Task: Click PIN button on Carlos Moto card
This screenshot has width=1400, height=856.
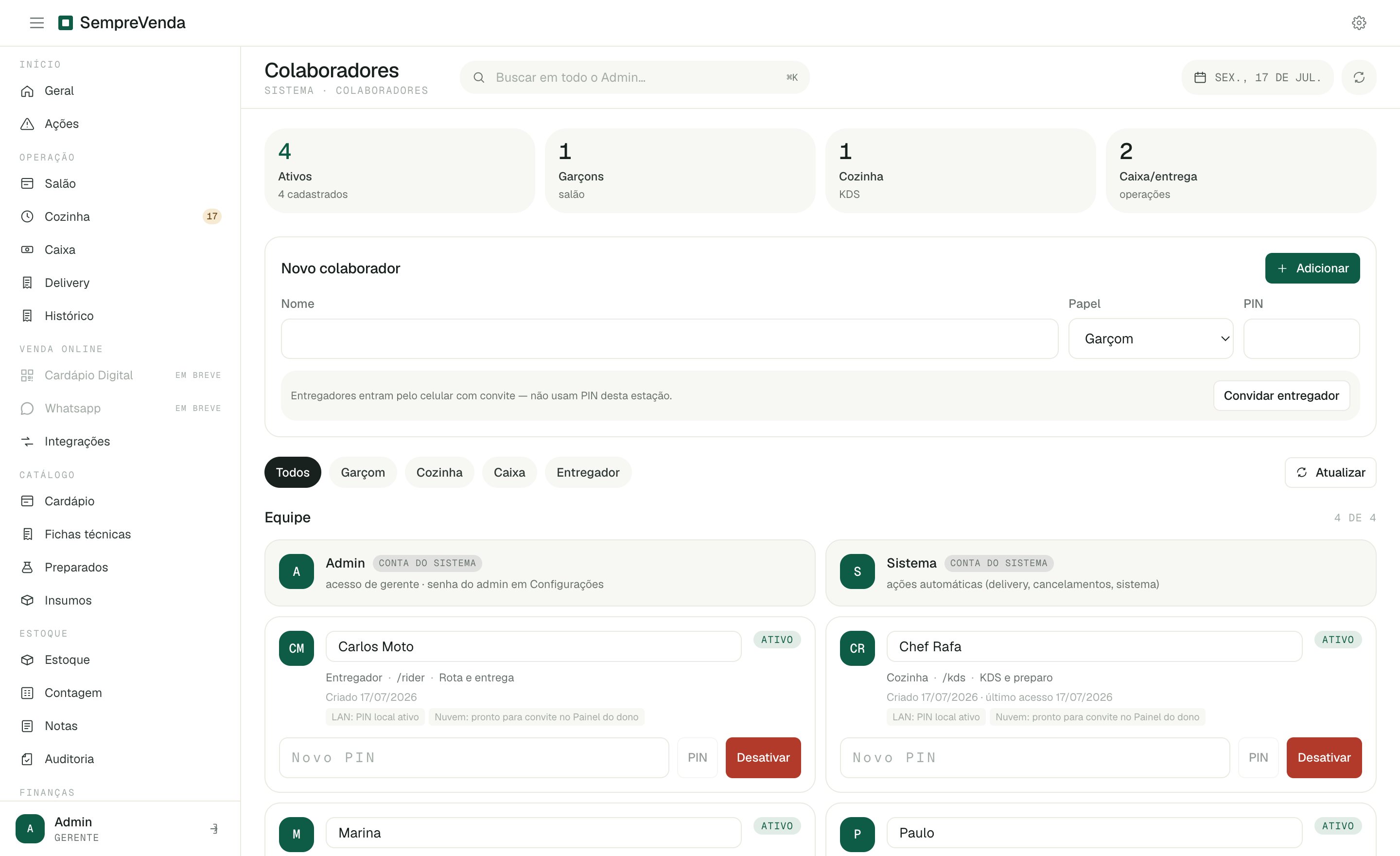Action: 697,758
